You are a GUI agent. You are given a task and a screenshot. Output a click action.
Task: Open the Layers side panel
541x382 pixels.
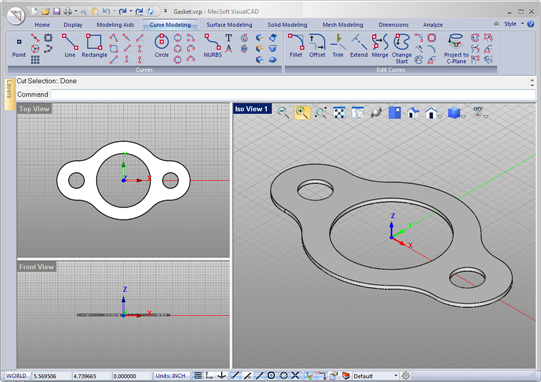coord(9,94)
